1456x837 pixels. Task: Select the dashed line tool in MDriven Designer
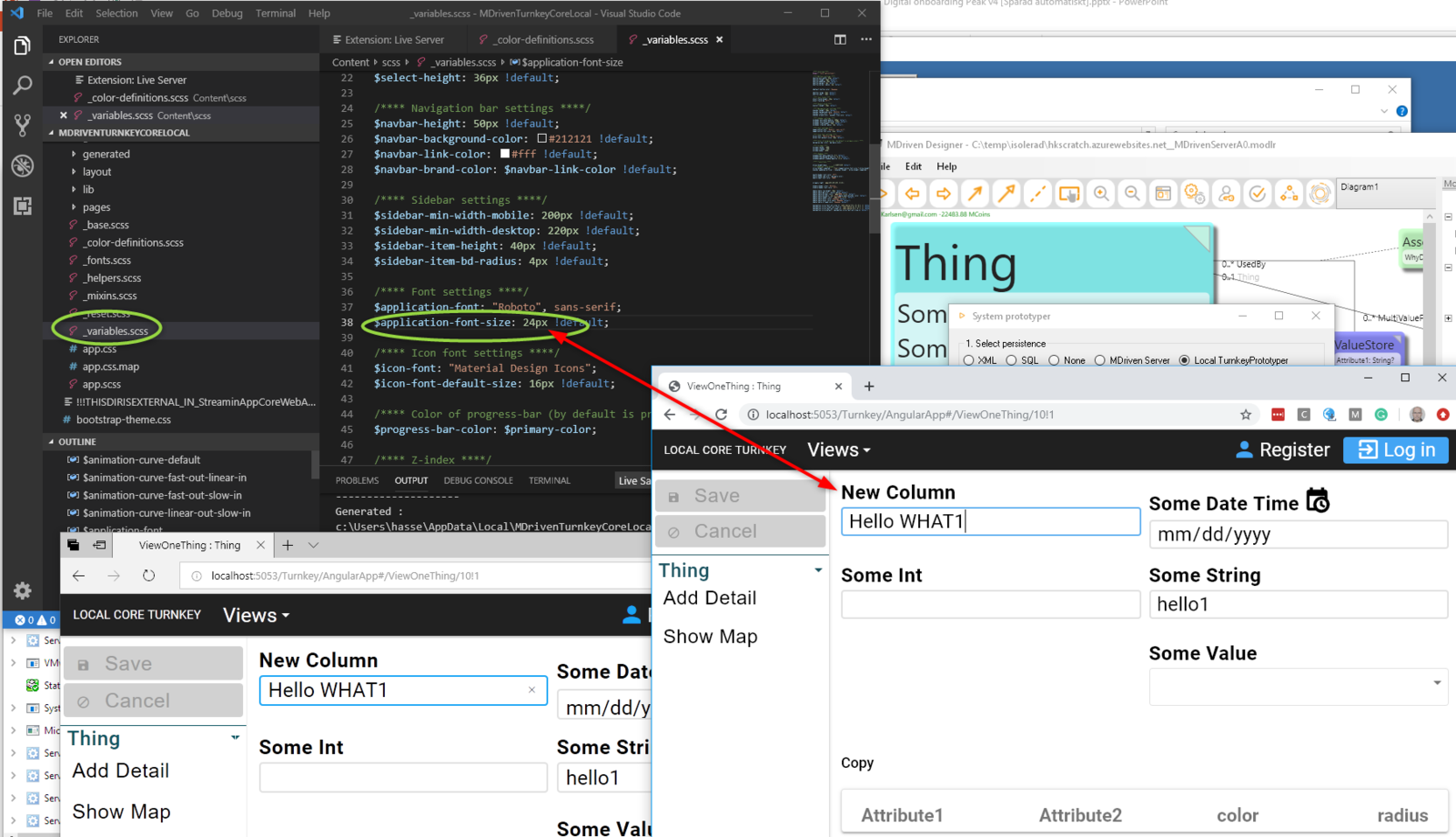tap(1037, 194)
